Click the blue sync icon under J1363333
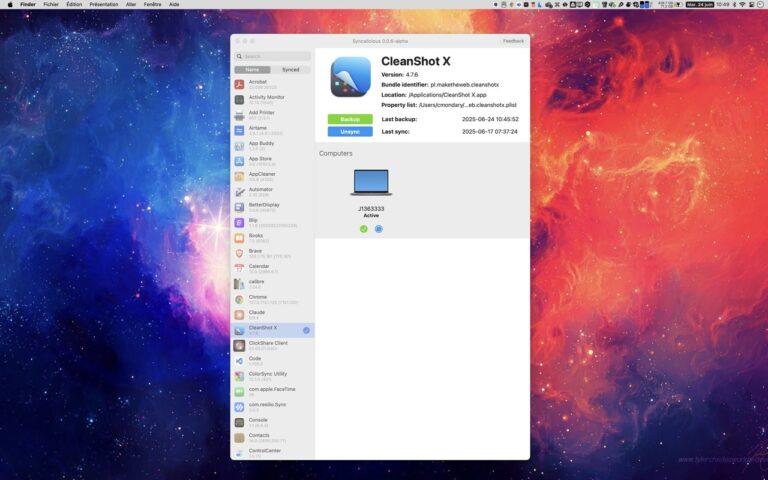This screenshot has width=768, height=480. [379, 229]
